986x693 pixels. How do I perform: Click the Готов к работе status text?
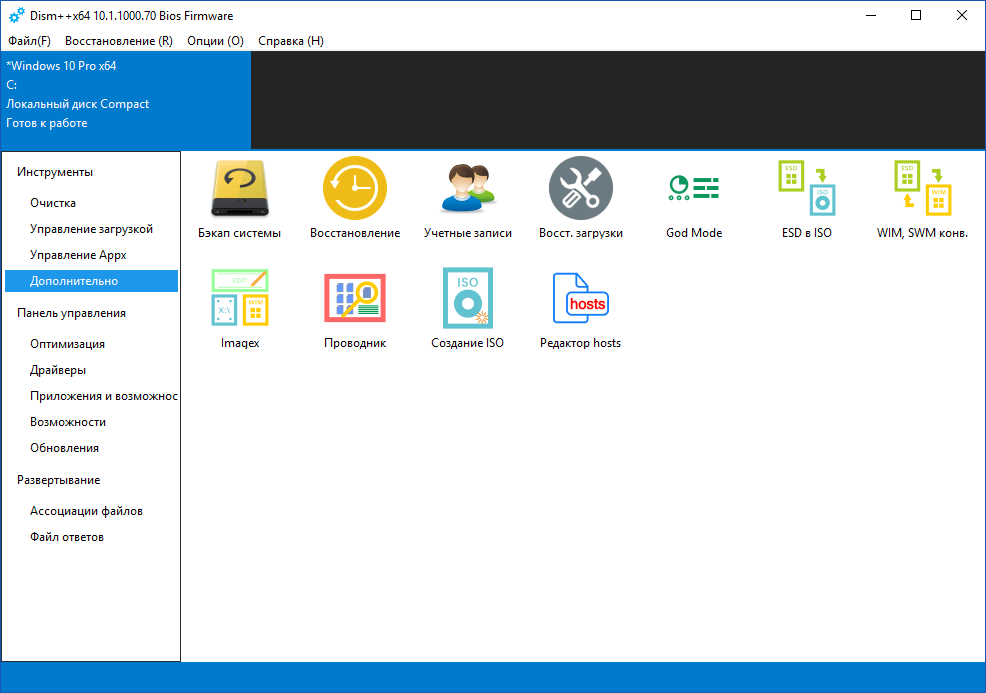(x=47, y=123)
